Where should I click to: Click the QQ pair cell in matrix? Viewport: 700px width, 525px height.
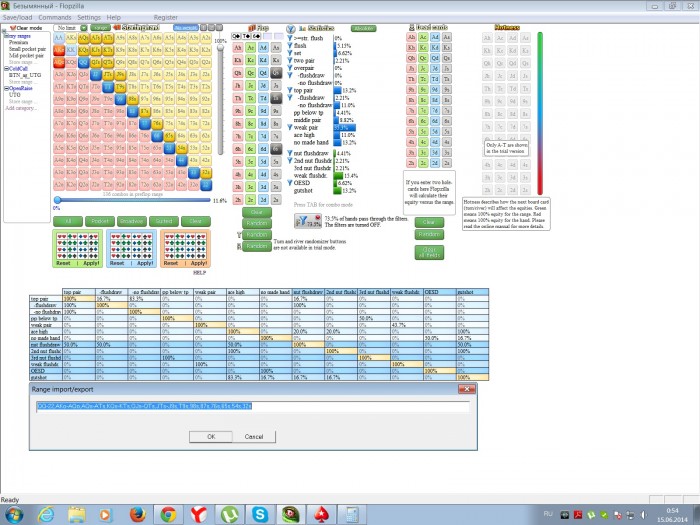[83, 62]
